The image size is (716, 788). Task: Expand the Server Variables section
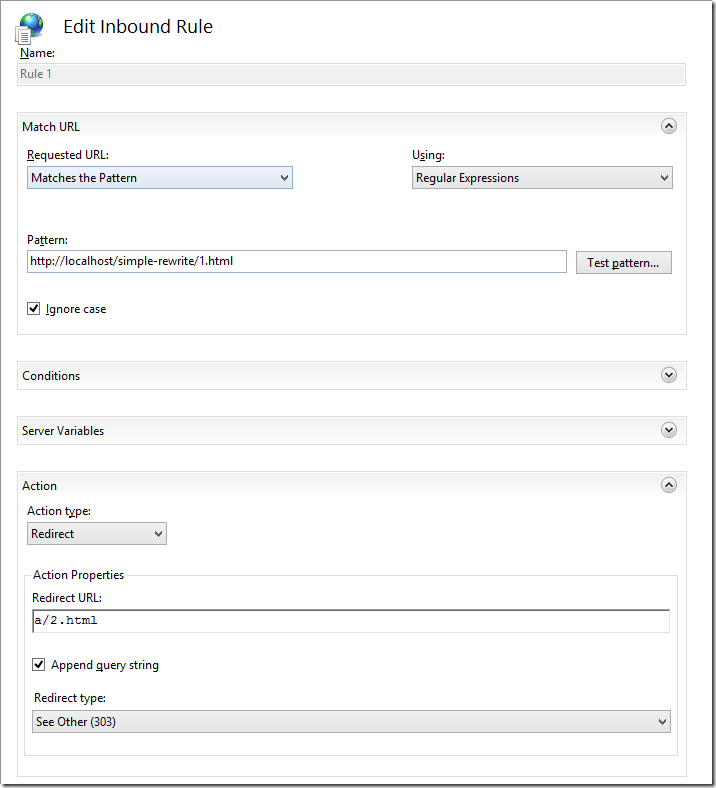point(669,430)
